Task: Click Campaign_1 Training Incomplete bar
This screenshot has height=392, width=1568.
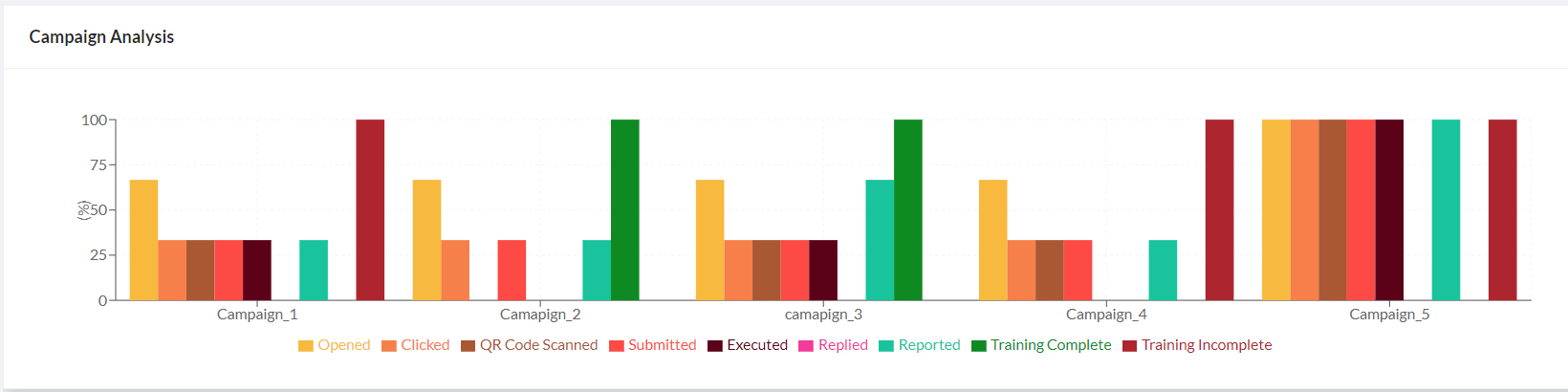Action: point(370,210)
